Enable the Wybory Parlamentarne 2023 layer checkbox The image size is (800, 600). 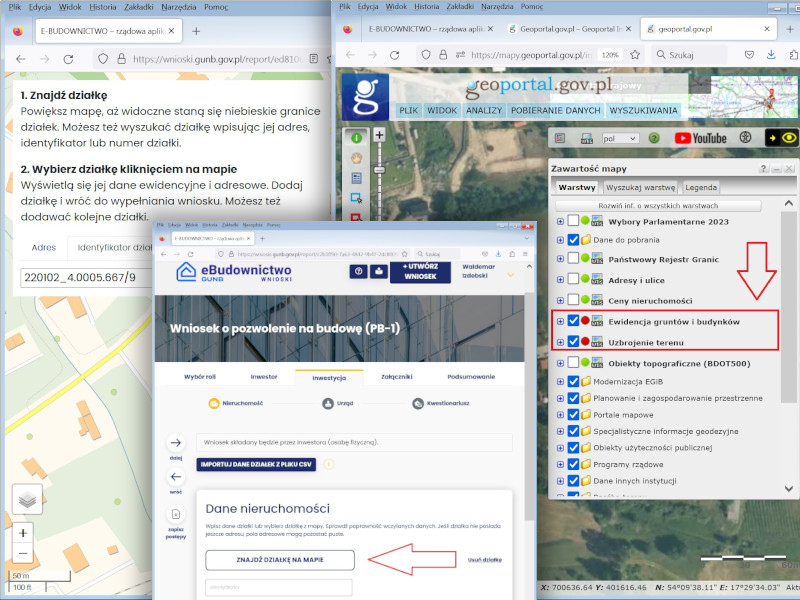point(573,221)
